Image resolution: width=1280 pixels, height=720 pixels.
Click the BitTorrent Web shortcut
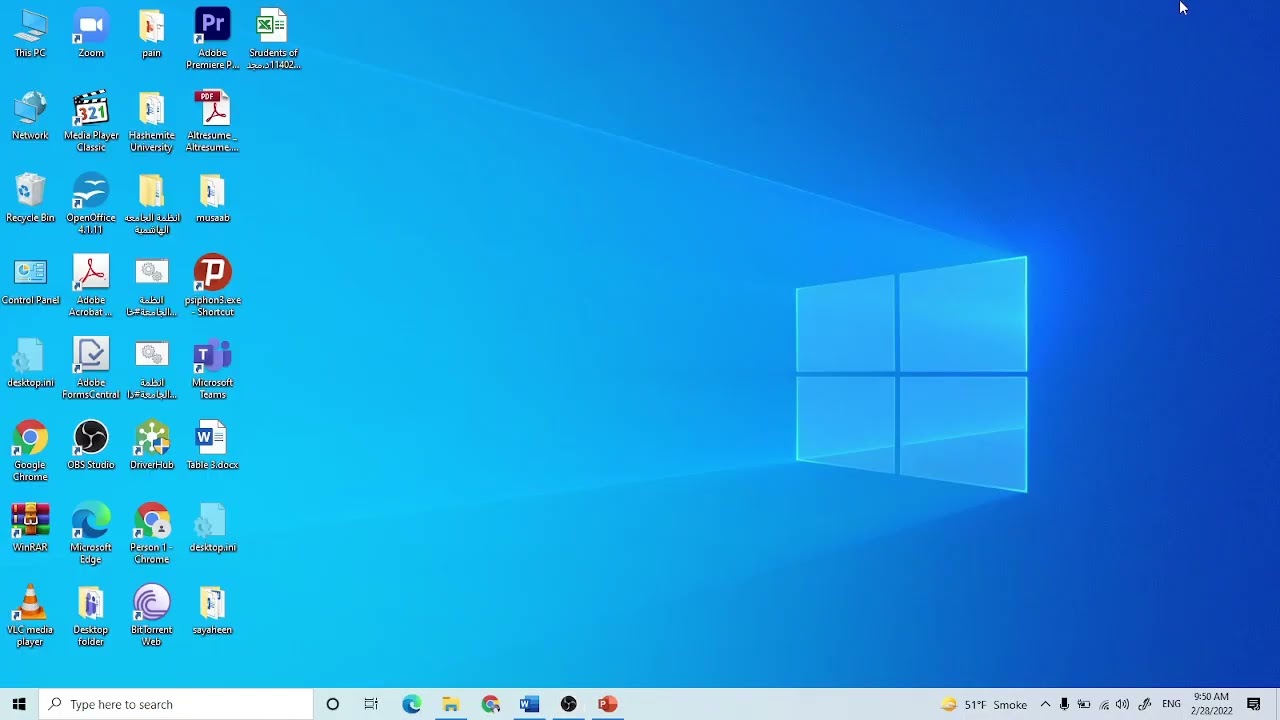(152, 616)
